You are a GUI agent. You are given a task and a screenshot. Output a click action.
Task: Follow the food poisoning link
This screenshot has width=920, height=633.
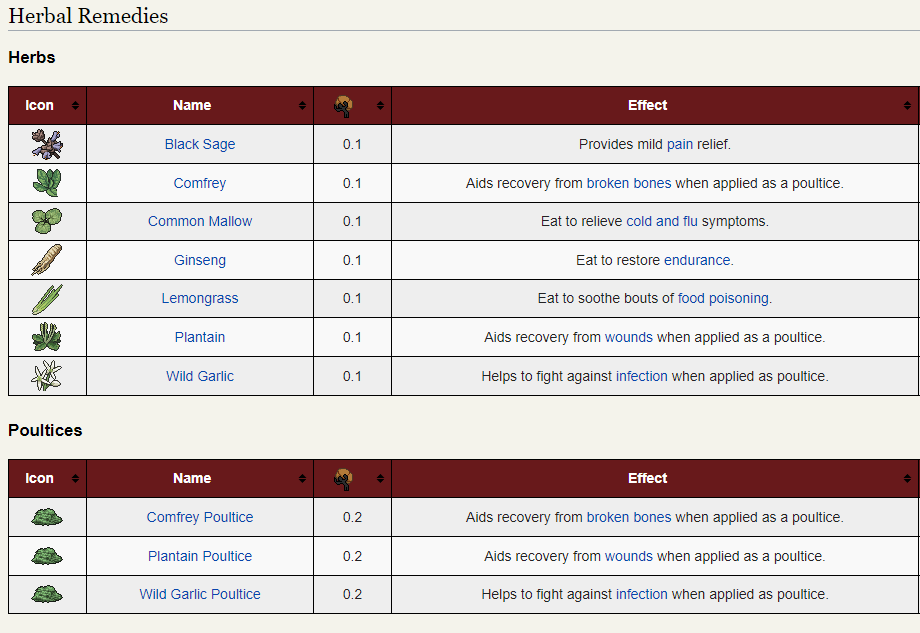click(x=723, y=298)
